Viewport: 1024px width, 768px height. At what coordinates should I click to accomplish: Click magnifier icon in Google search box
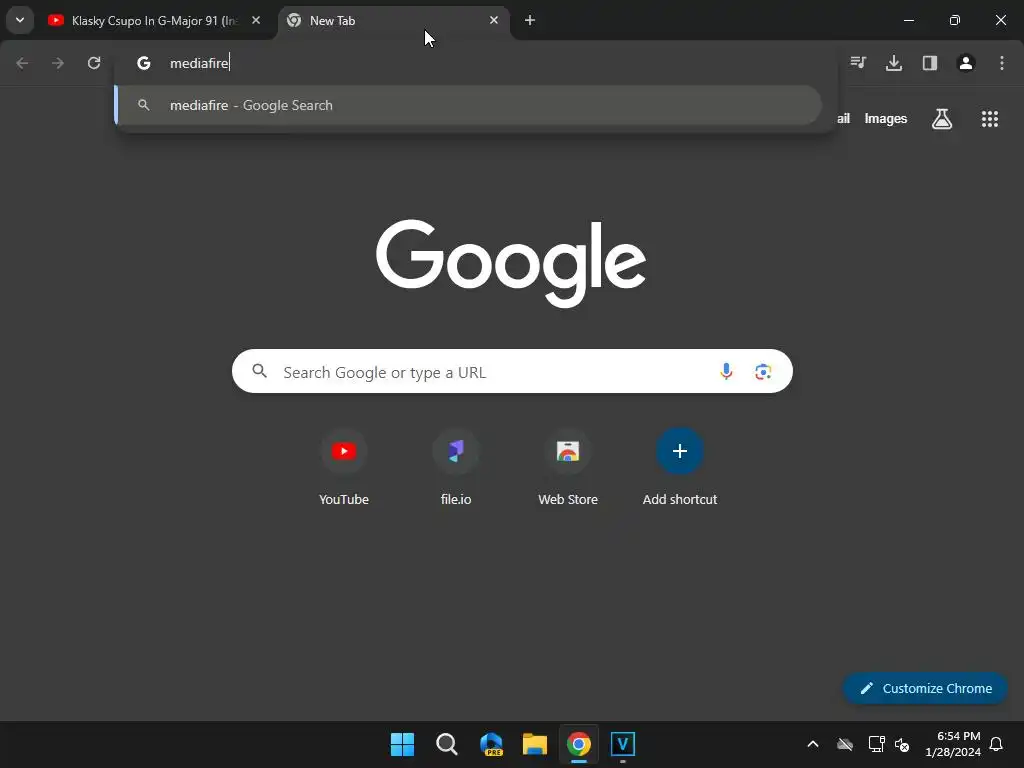260,372
